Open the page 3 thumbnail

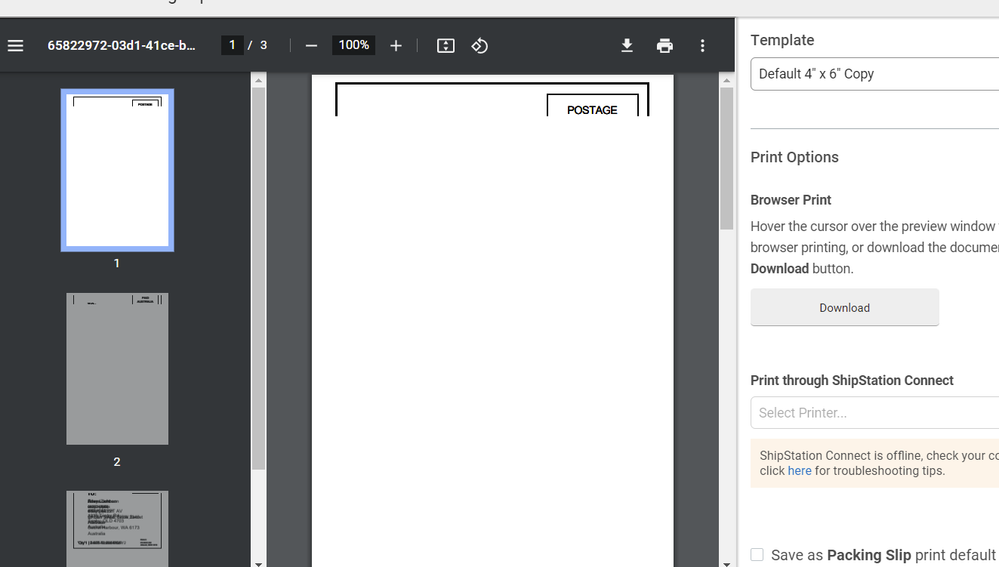coord(117,528)
